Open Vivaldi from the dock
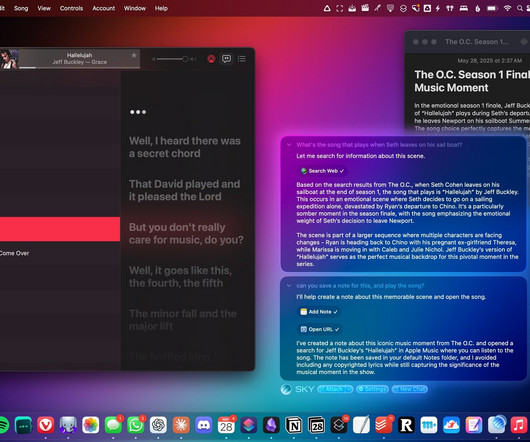 (46, 425)
